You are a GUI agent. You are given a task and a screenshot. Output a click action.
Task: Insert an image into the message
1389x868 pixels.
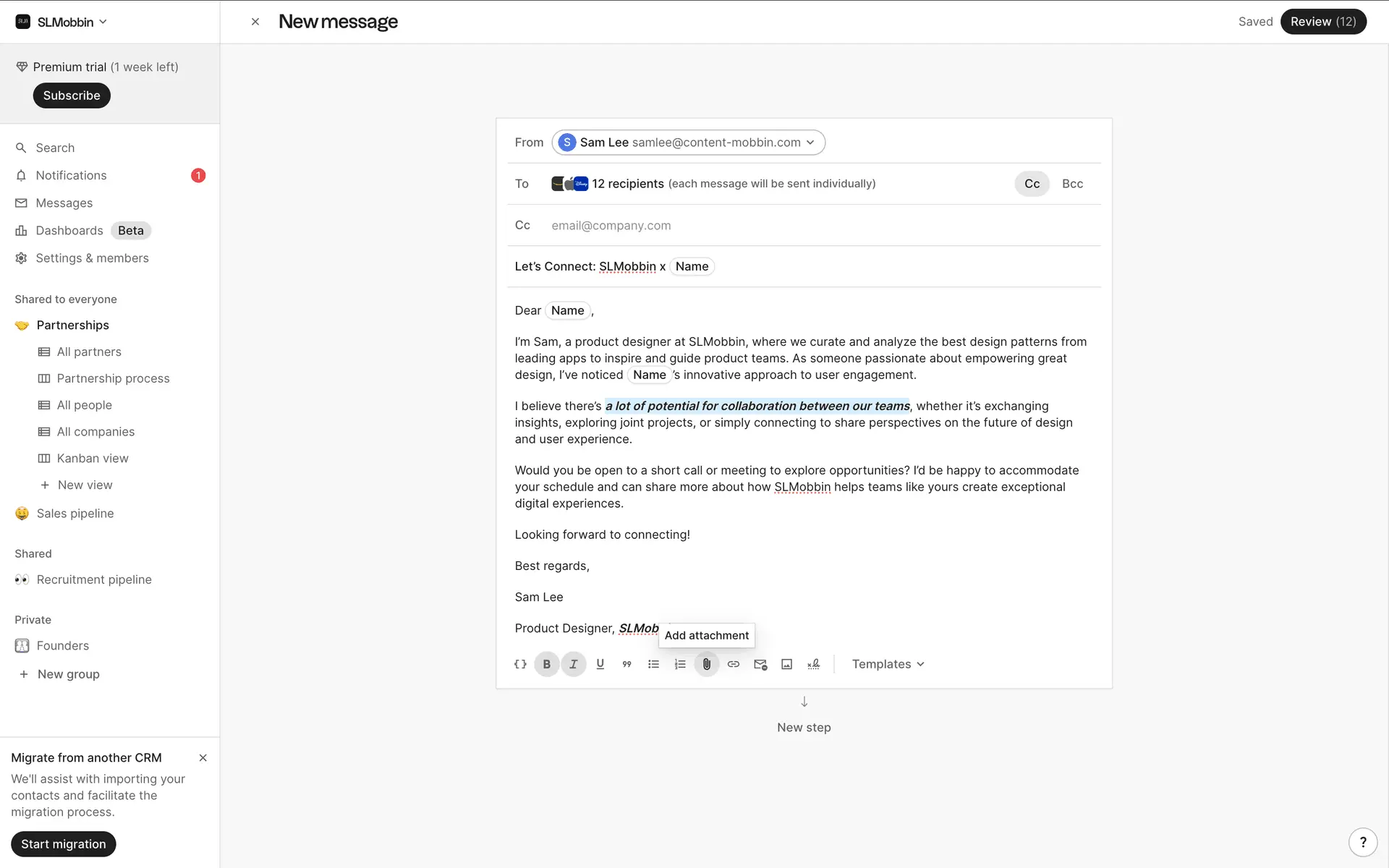(x=786, y=664)
